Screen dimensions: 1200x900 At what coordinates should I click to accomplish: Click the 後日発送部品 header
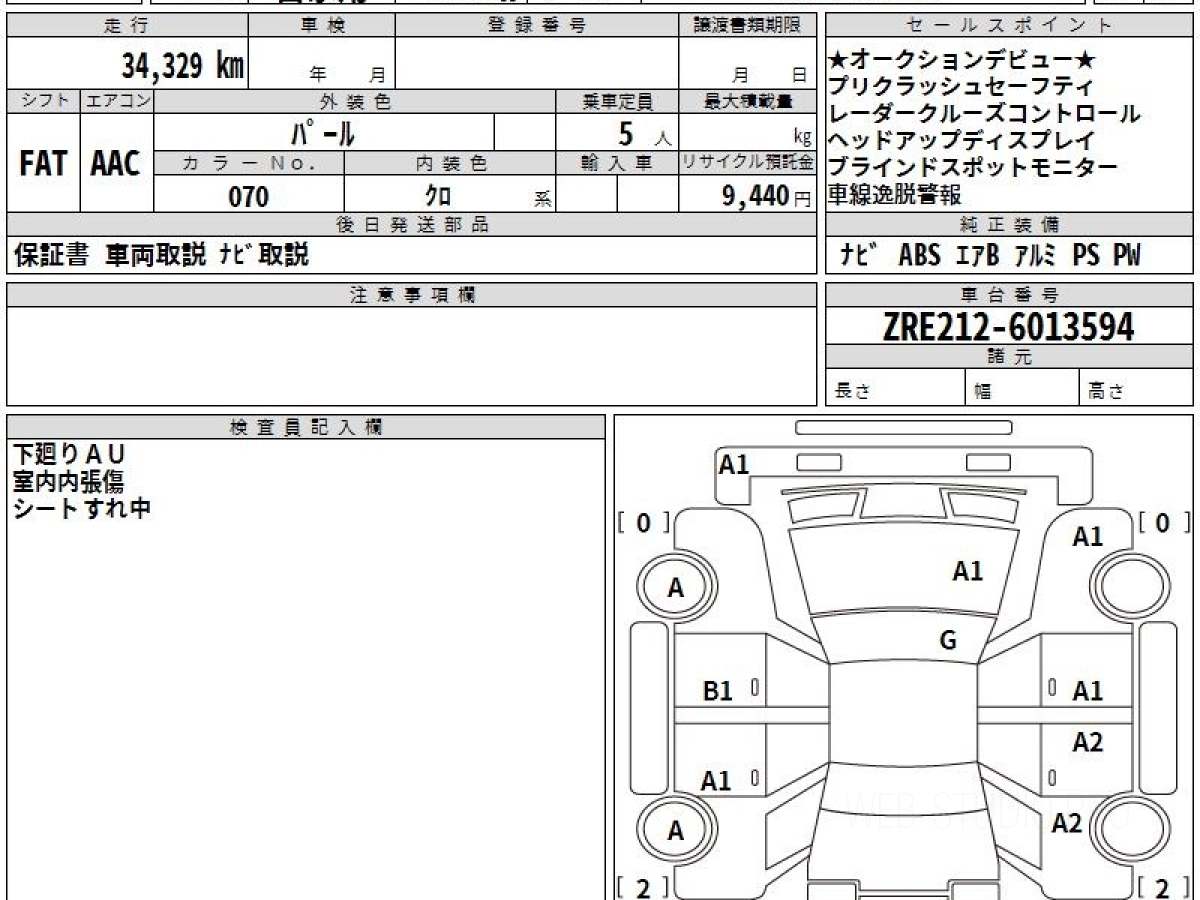412,225
